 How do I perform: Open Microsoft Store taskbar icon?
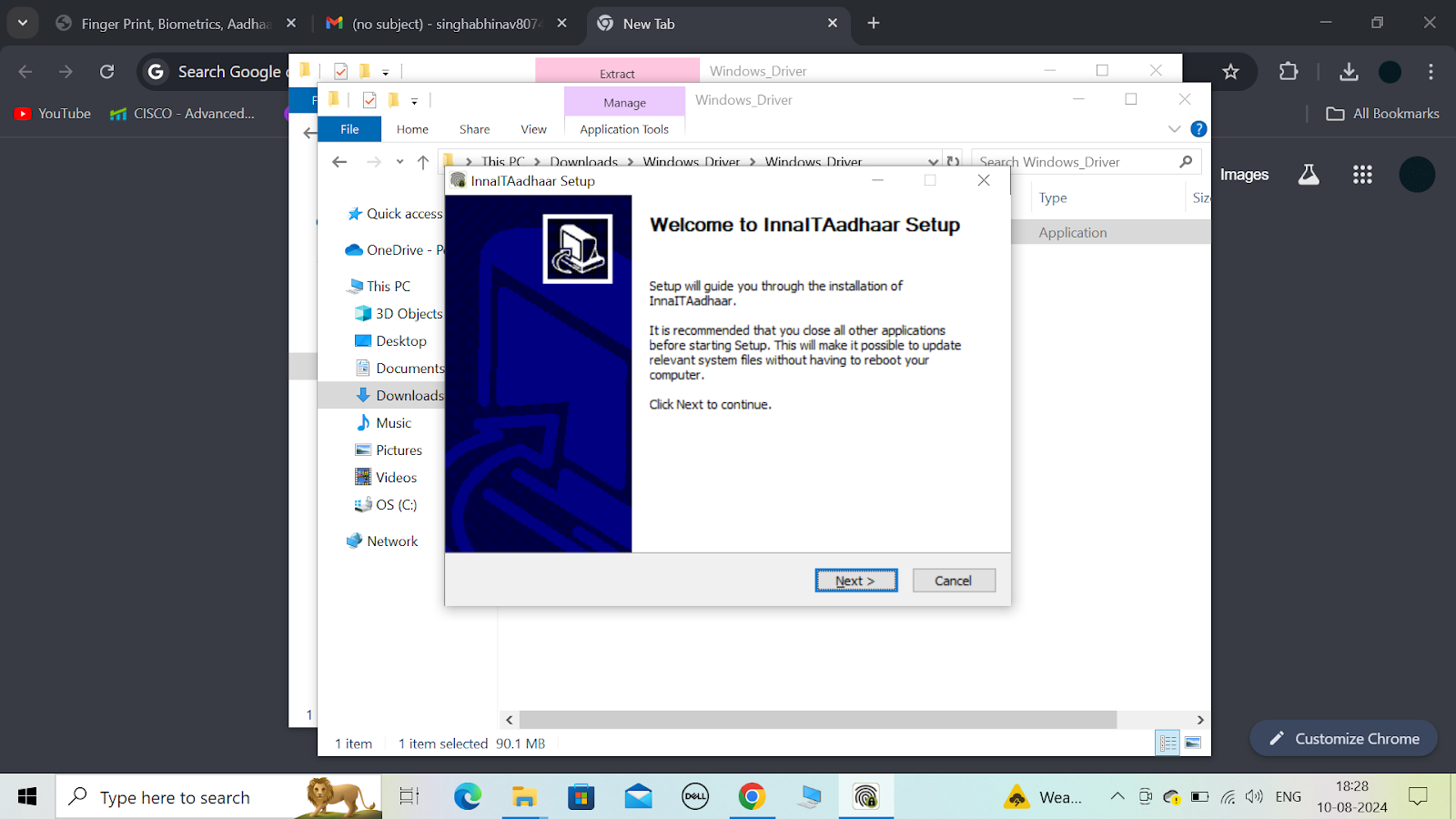581,797
